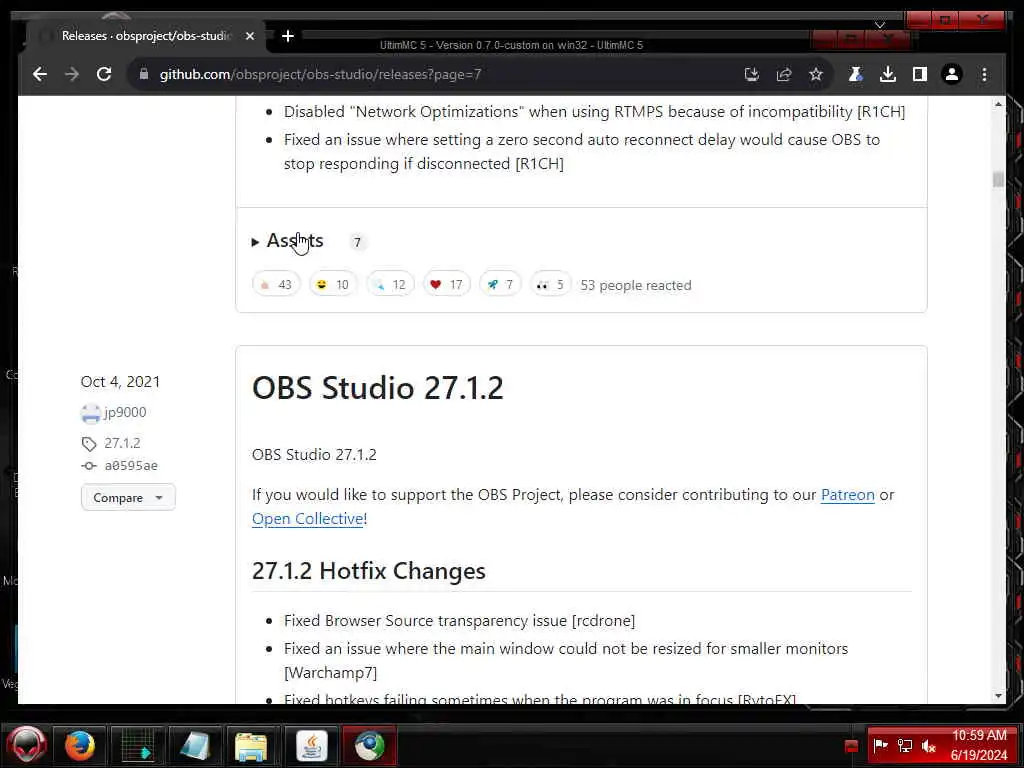The width and height of the screenshot is (1024, 768).
Task: Open the network tray icon
Action: coord(905,745)
